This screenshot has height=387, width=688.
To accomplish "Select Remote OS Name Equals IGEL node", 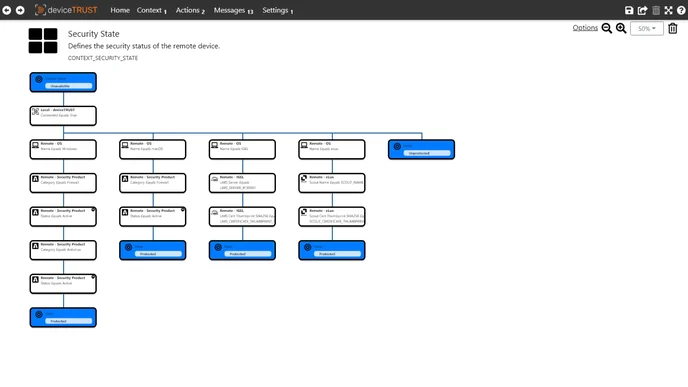I will (242, 150).
